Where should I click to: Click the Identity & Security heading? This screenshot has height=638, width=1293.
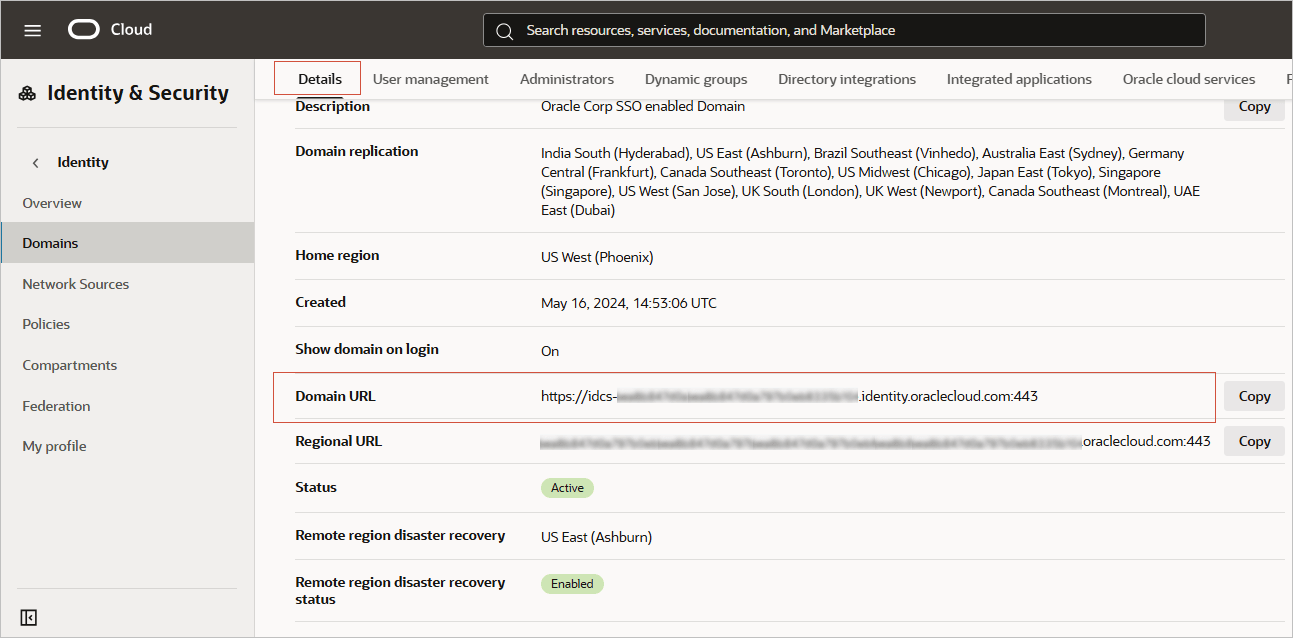[138, 93]
